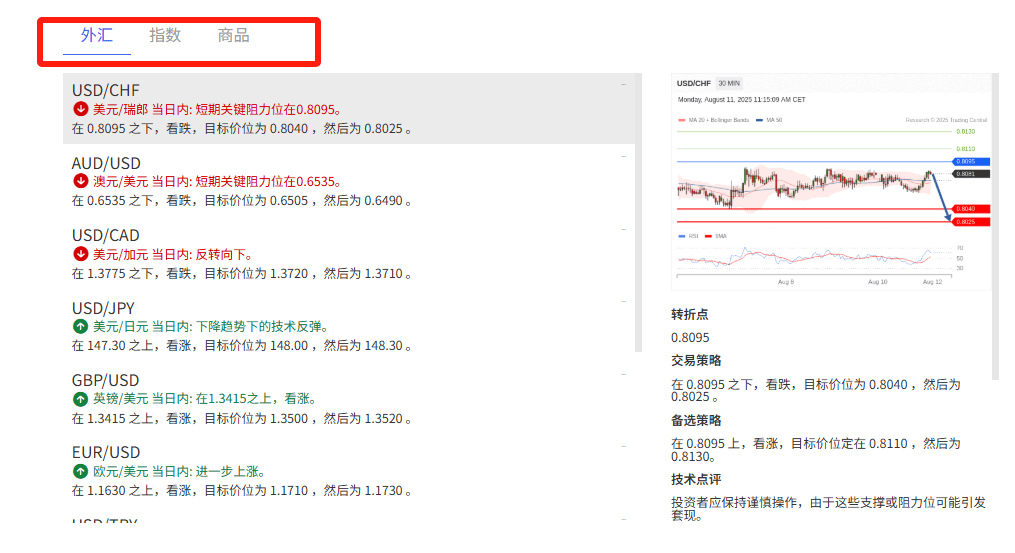Click the green up arrow icon for 美元/日元

[x=80, y=326]
